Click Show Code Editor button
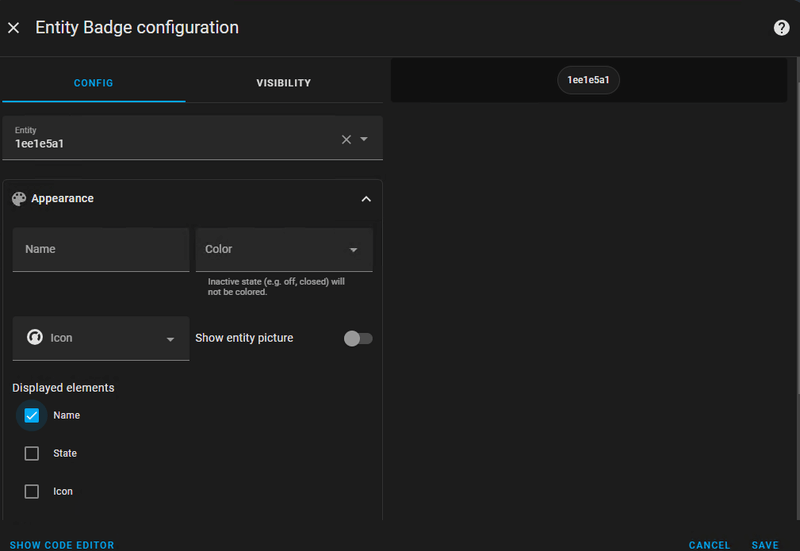 tap(62, 545)
